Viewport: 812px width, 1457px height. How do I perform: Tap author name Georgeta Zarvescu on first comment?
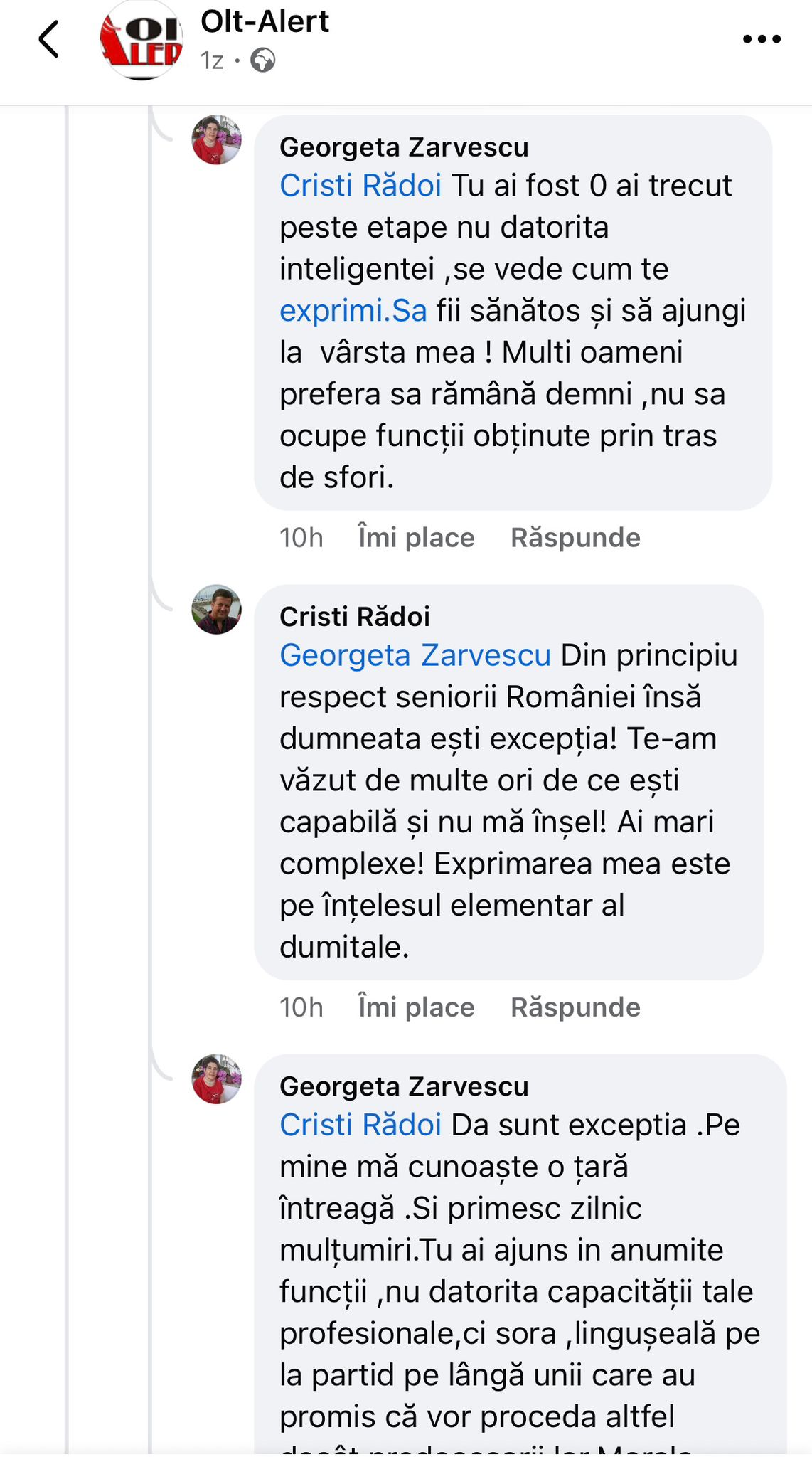404,147
